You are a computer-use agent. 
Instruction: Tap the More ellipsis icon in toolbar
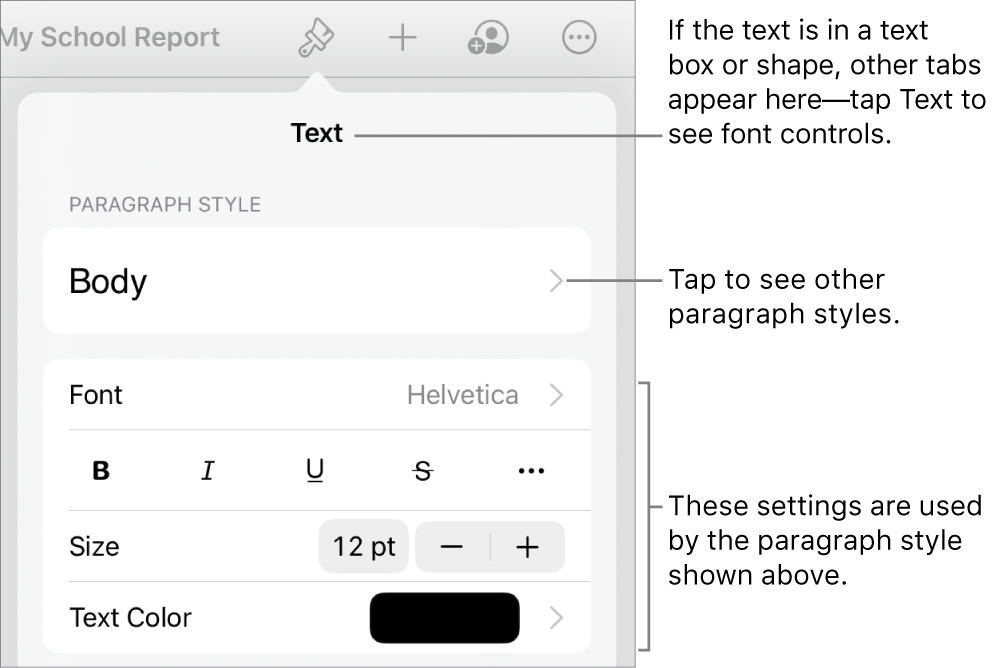577,37
